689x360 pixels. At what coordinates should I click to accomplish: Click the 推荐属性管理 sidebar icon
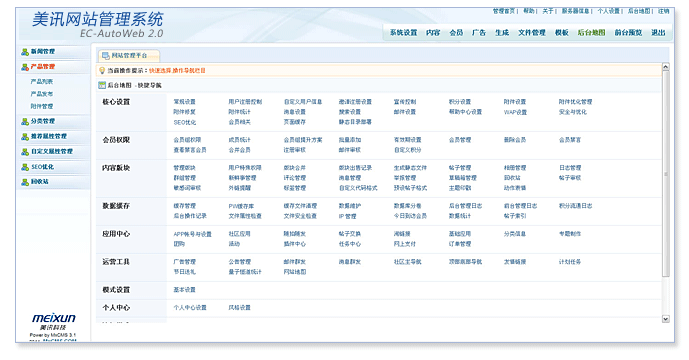point(25,137)
